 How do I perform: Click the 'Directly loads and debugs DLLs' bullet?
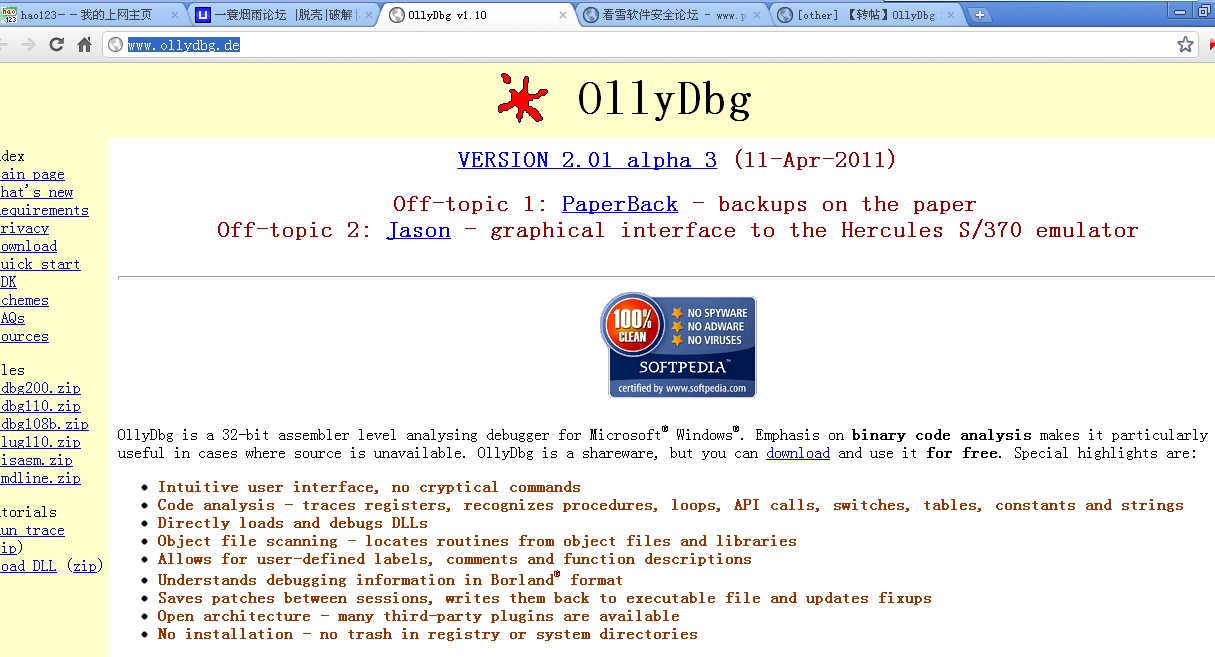coord(292,523)
